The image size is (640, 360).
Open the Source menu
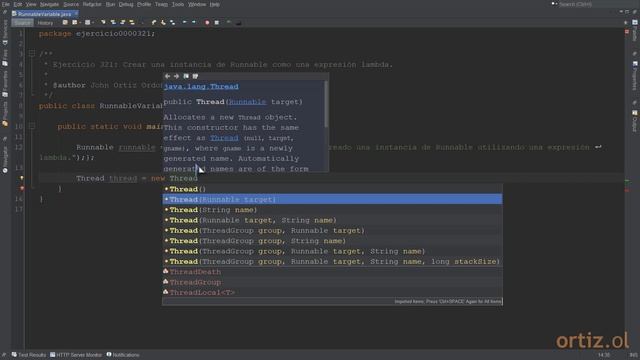71,4
